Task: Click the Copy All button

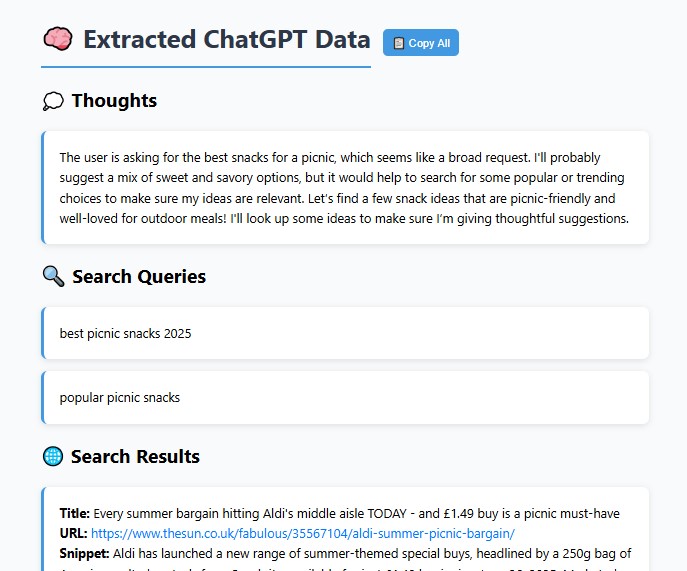Action: click(x=421, y=43)
